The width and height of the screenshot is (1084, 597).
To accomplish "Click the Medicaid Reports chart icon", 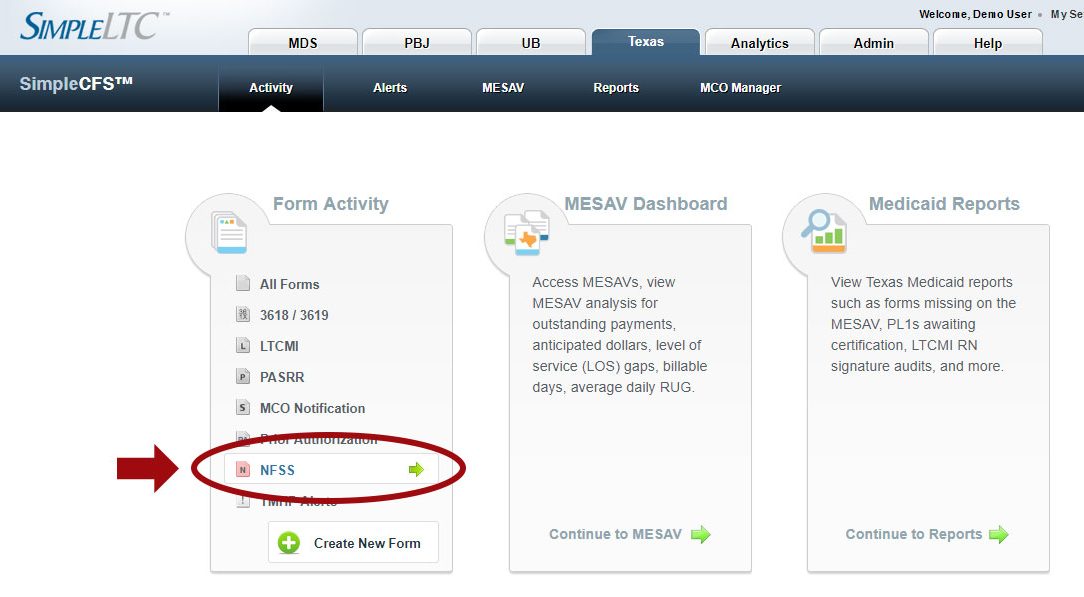I will click(x=824, y=232).
